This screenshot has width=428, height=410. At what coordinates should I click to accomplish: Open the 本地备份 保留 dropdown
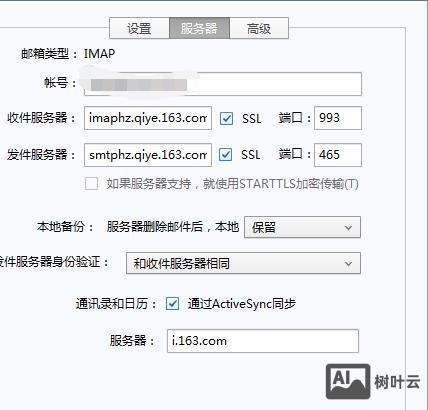302,227
